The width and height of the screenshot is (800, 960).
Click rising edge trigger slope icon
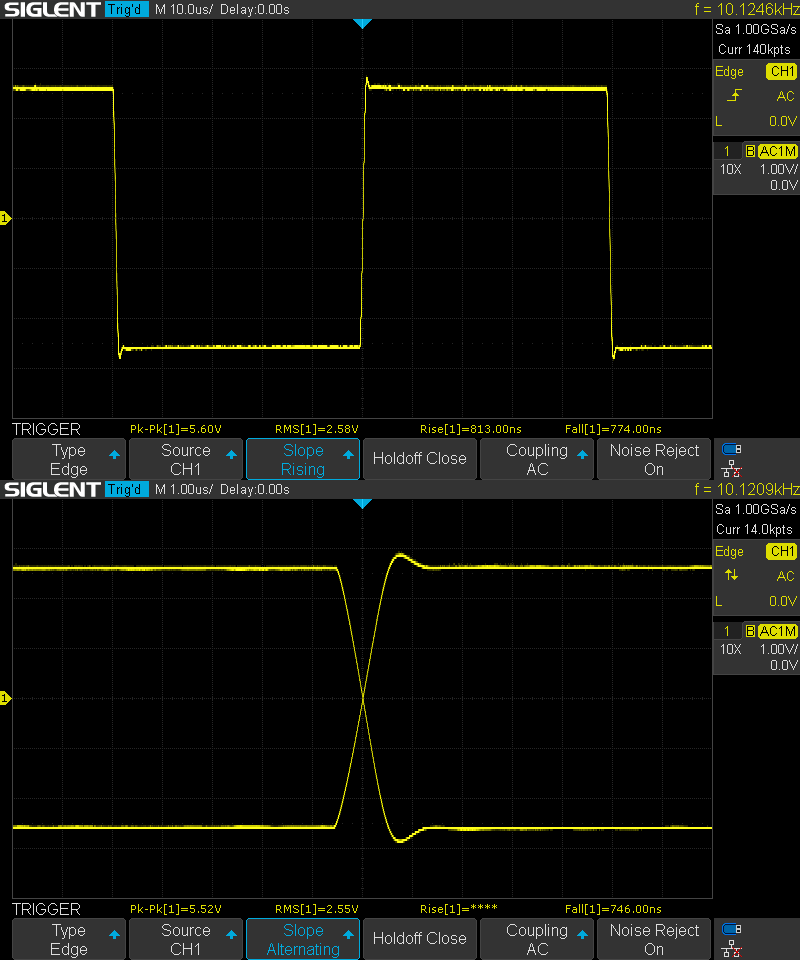coord(734,96)
